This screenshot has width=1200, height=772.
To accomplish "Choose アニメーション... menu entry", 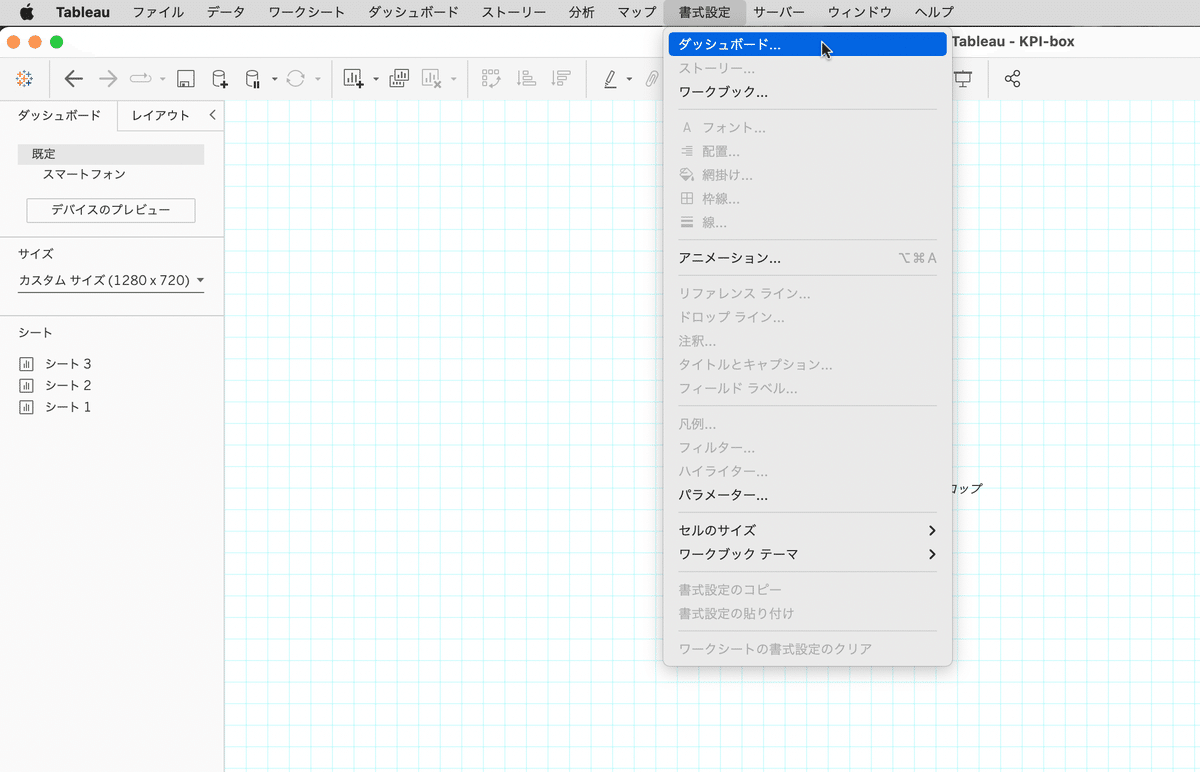I will click(x=807, y=258).
